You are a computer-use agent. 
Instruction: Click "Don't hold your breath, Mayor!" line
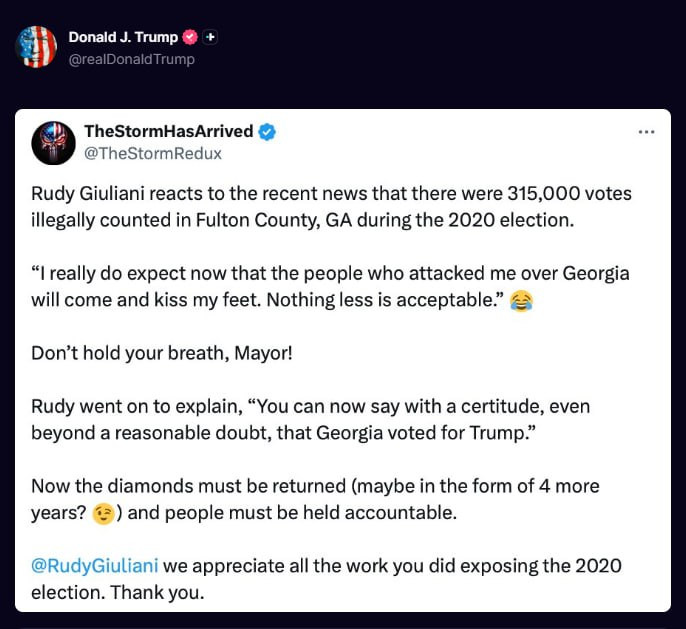coord(154,353)
